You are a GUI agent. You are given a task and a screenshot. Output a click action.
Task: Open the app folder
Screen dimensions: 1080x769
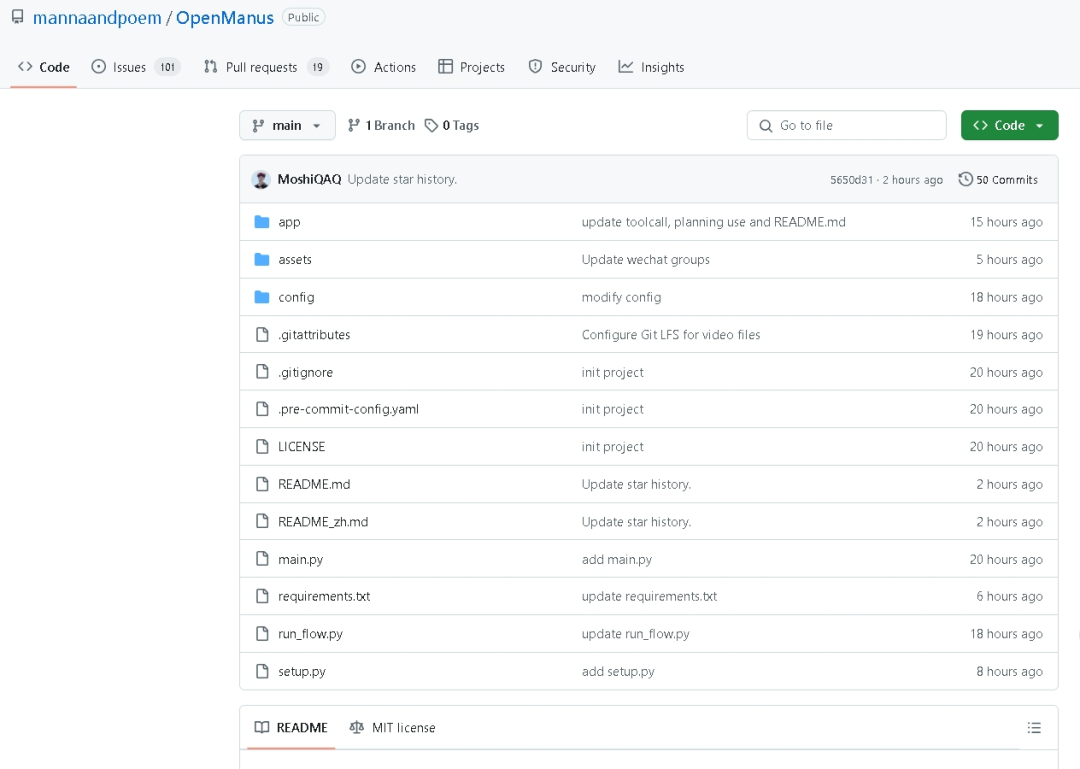289,222
